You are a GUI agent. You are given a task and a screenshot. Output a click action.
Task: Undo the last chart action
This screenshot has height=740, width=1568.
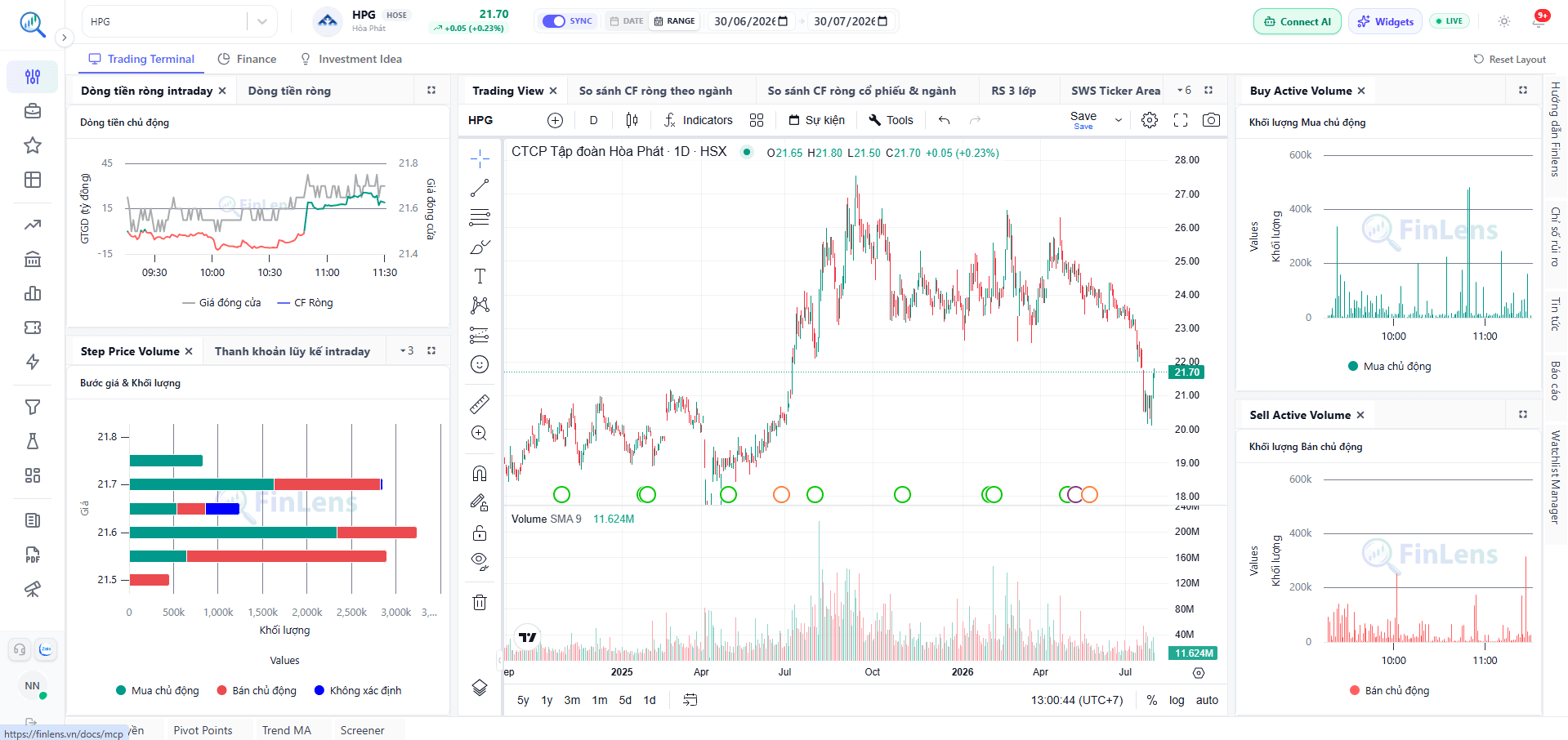tap(945, 120)
